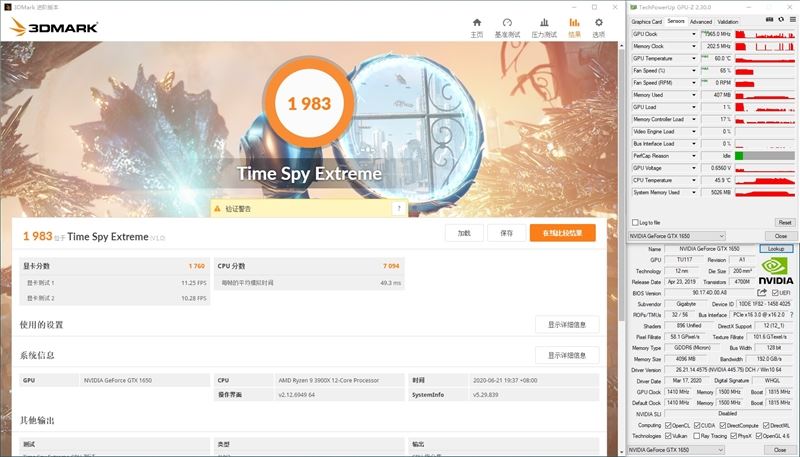
Task: Switch to Validation tab
Action: [728, 22]
